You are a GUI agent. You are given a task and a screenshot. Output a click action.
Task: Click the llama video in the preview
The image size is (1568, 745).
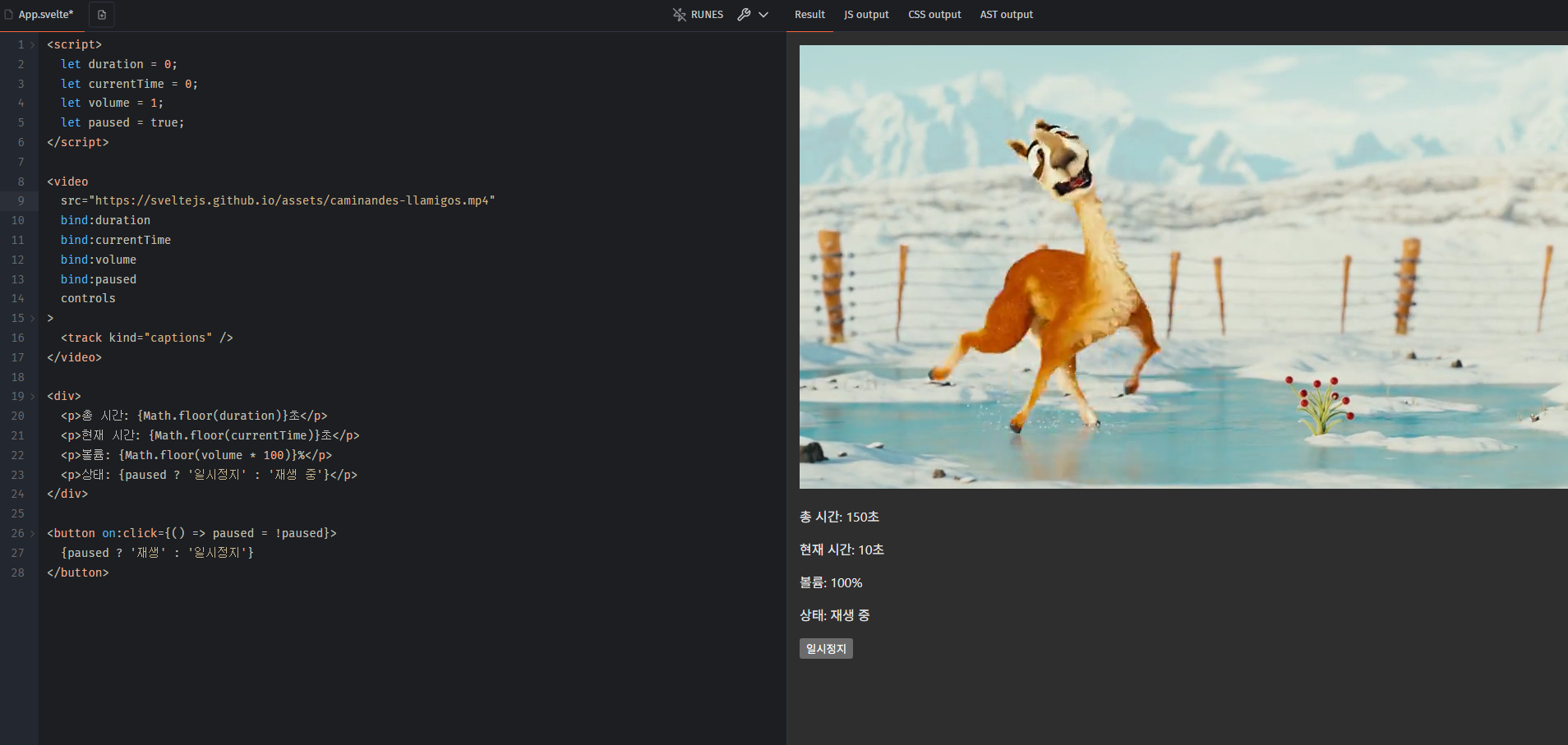click(x=1183, y=267)
